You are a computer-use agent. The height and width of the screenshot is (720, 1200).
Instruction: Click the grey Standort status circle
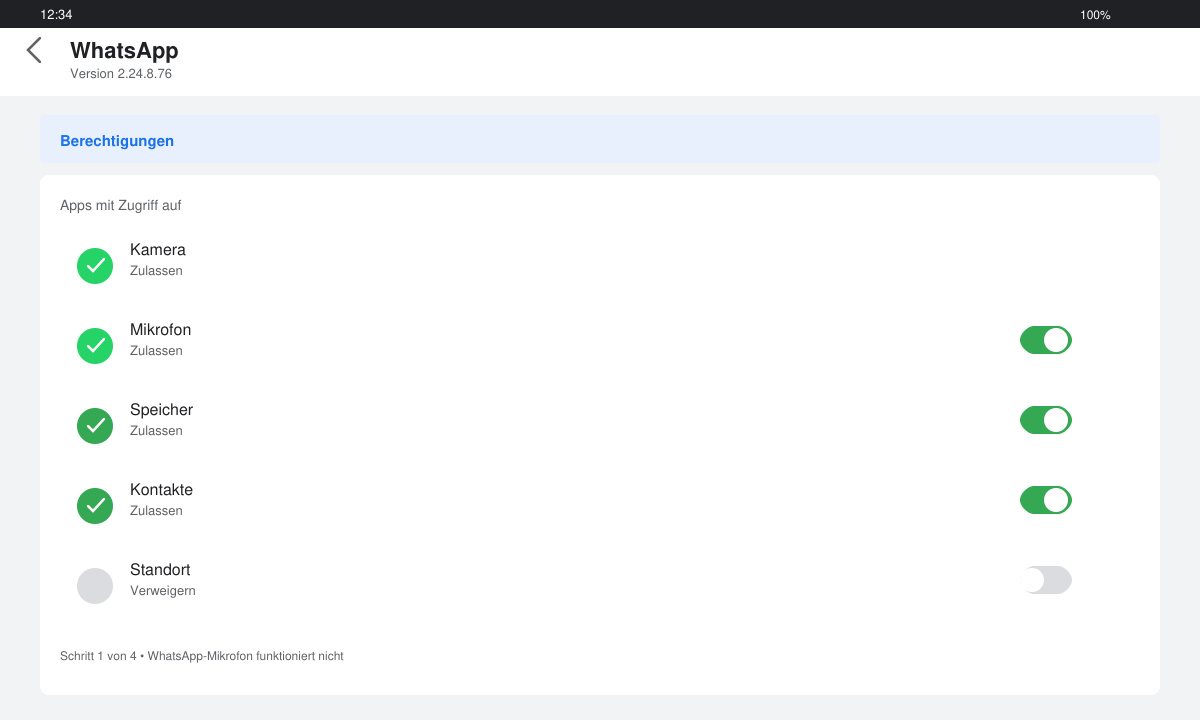point(95,586)
